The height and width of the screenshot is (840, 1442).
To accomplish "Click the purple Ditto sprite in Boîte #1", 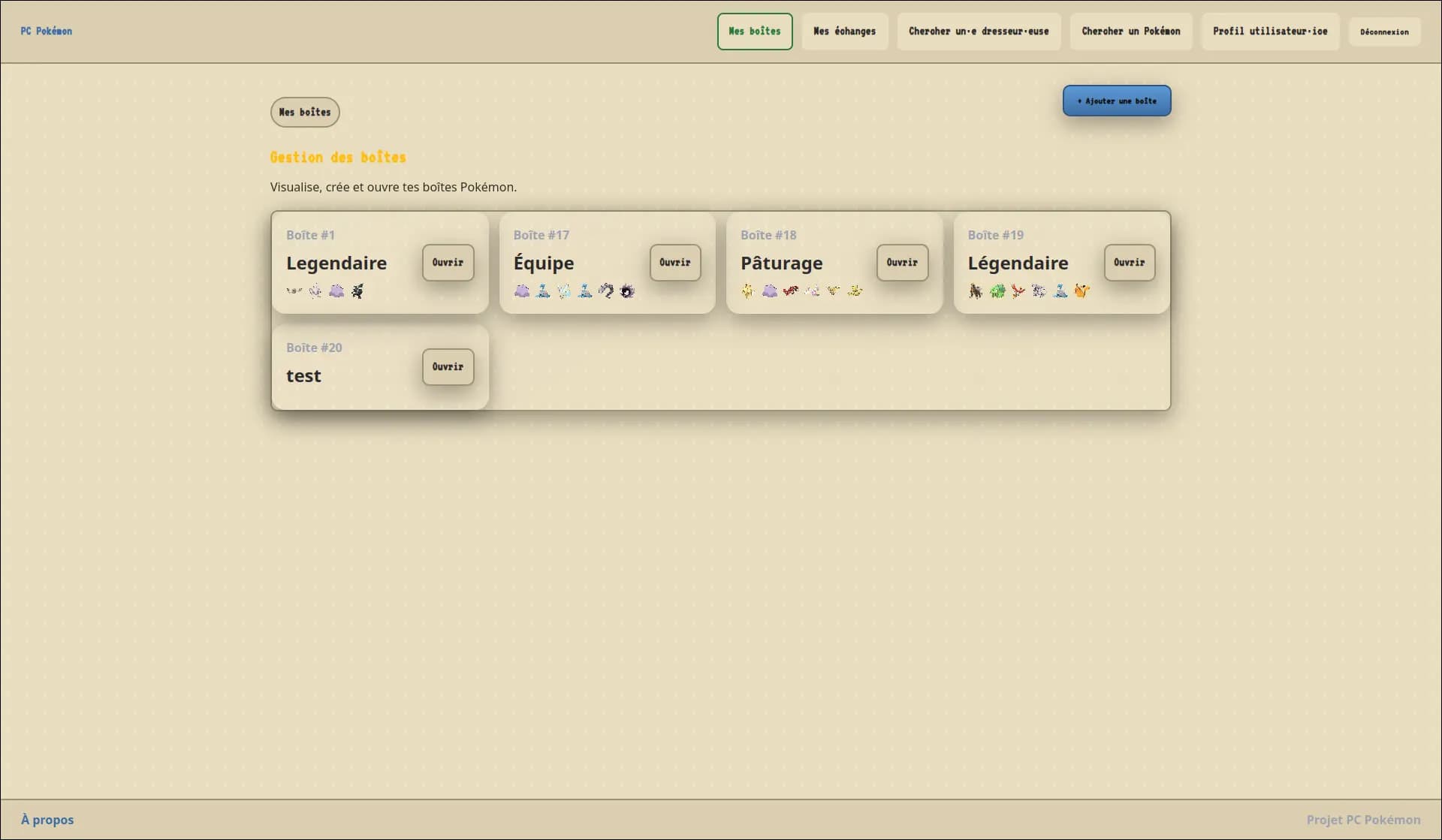I will pyautogui.click(x=336, y=291).
